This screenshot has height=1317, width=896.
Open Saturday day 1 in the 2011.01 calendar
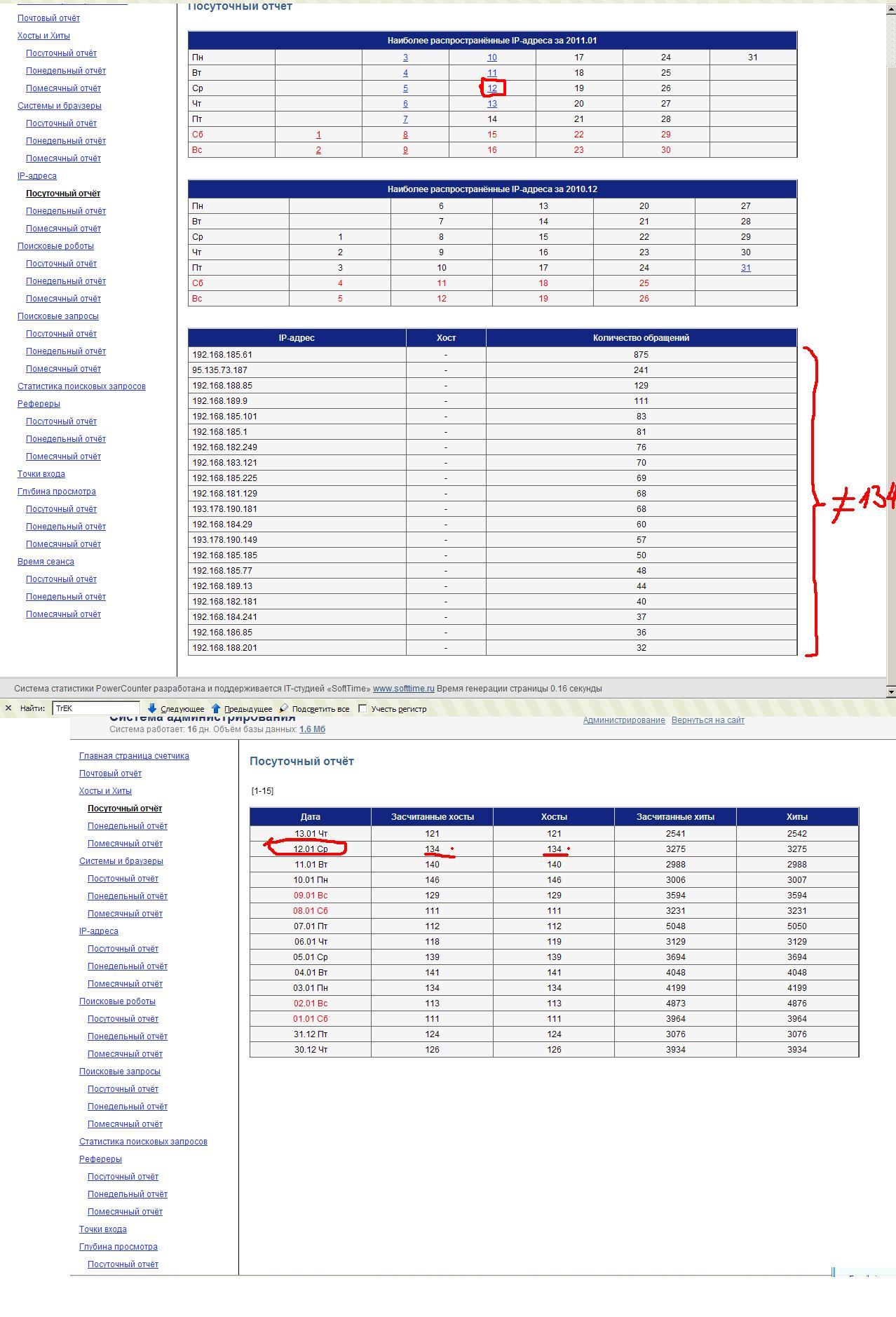click(x=318, y=135)
